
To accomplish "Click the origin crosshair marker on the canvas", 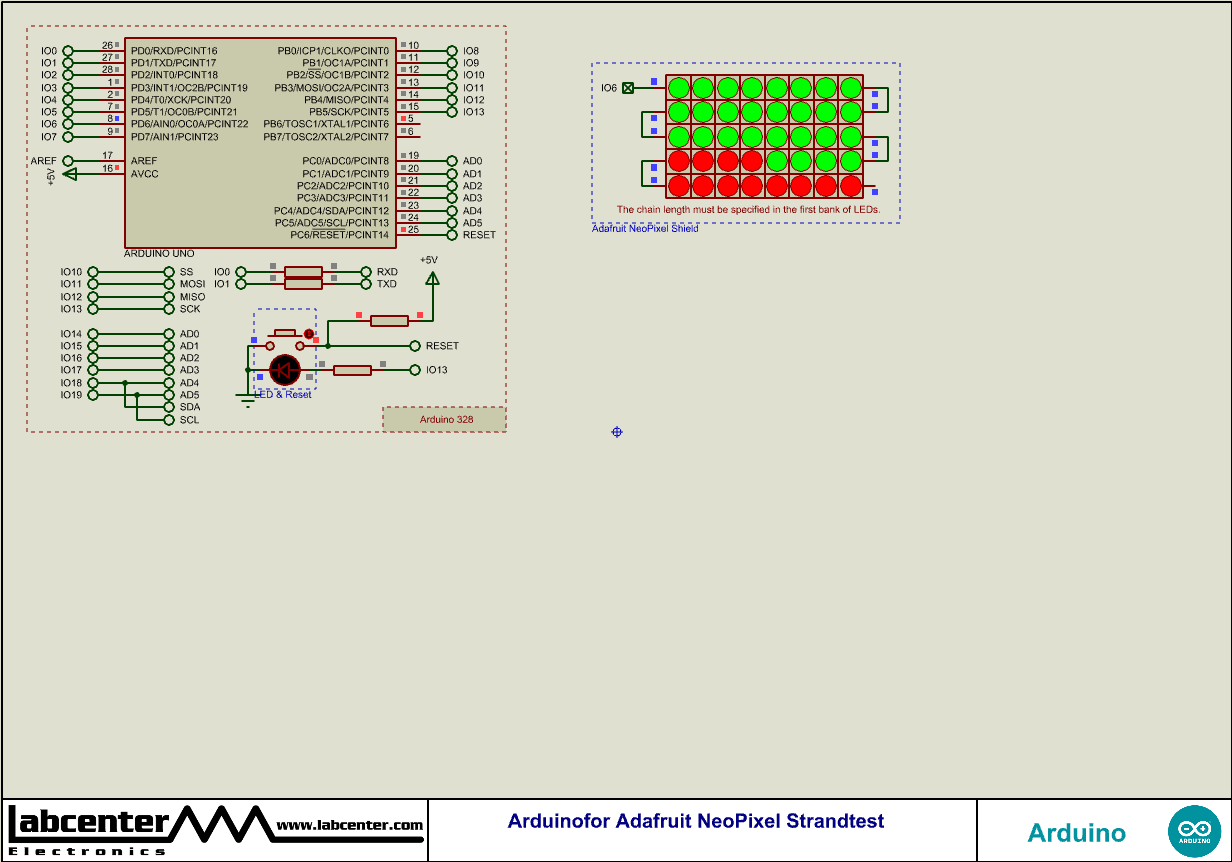I will (616, 432).
